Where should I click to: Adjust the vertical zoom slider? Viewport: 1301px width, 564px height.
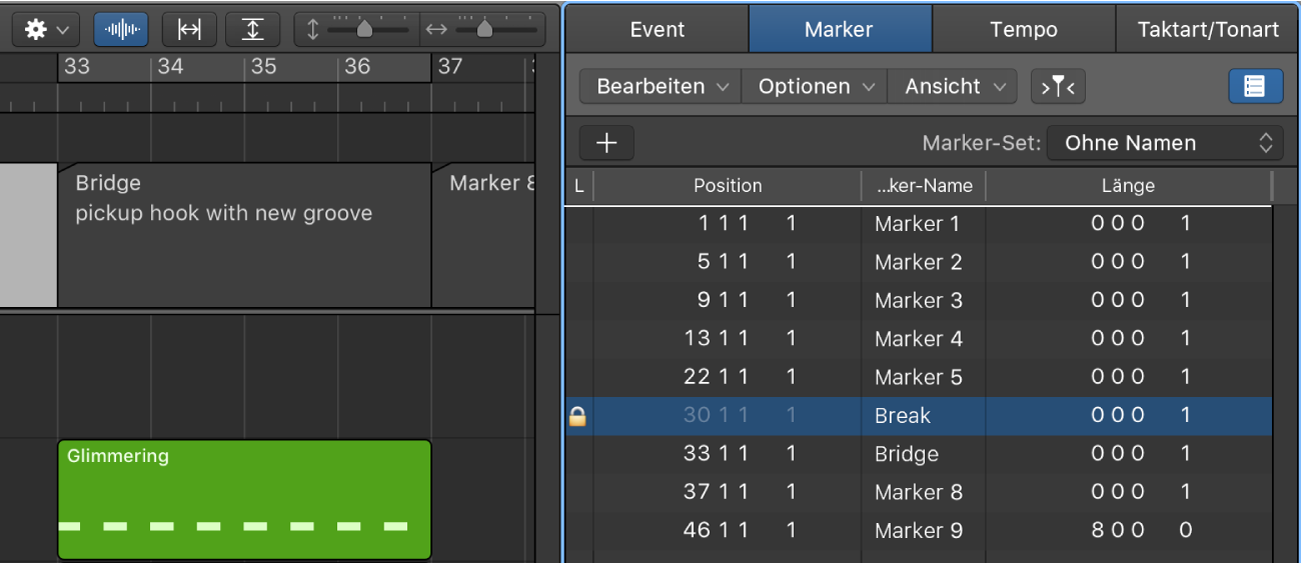coord(365,30)
